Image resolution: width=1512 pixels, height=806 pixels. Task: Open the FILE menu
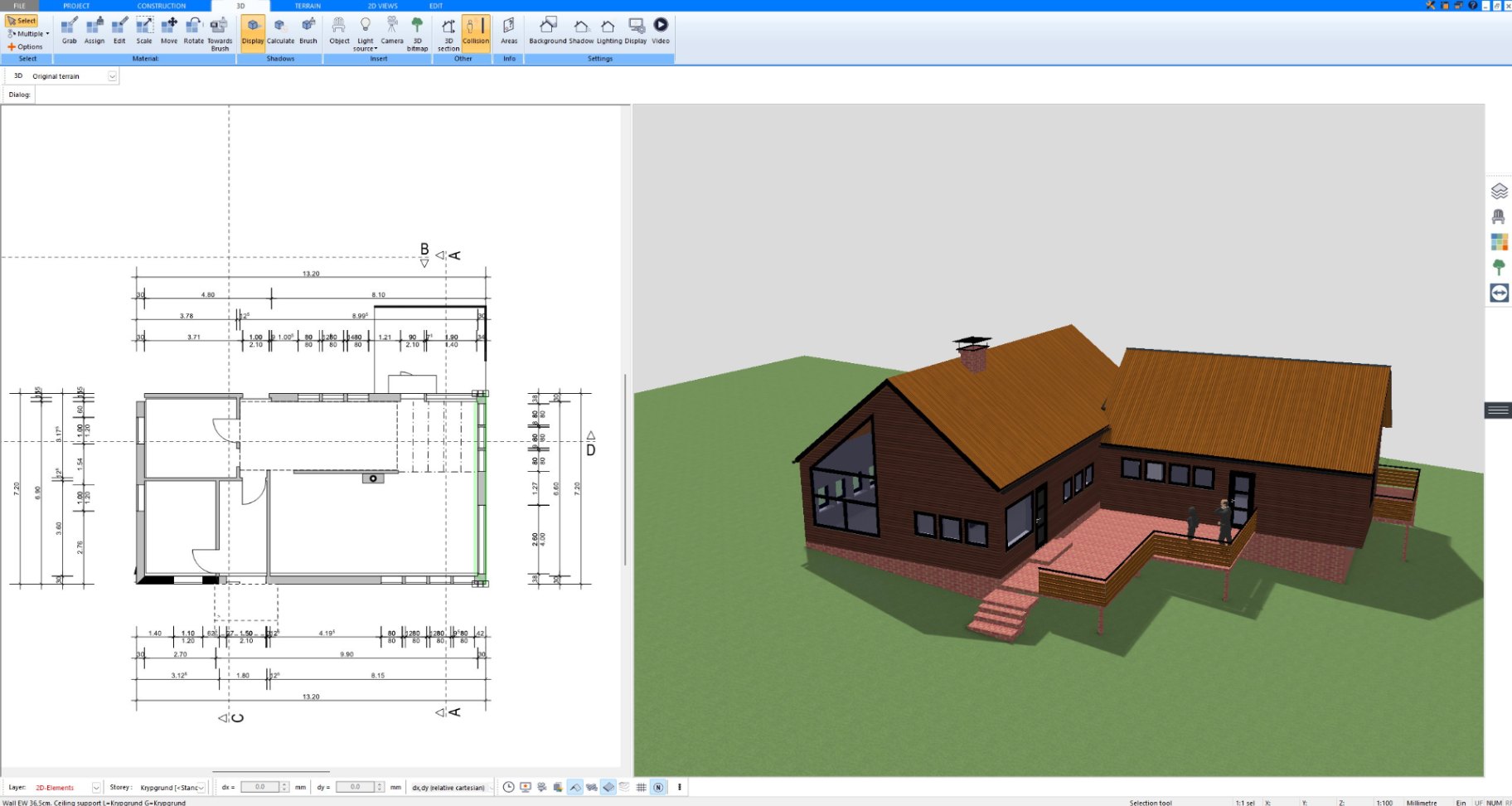(19, 6)
